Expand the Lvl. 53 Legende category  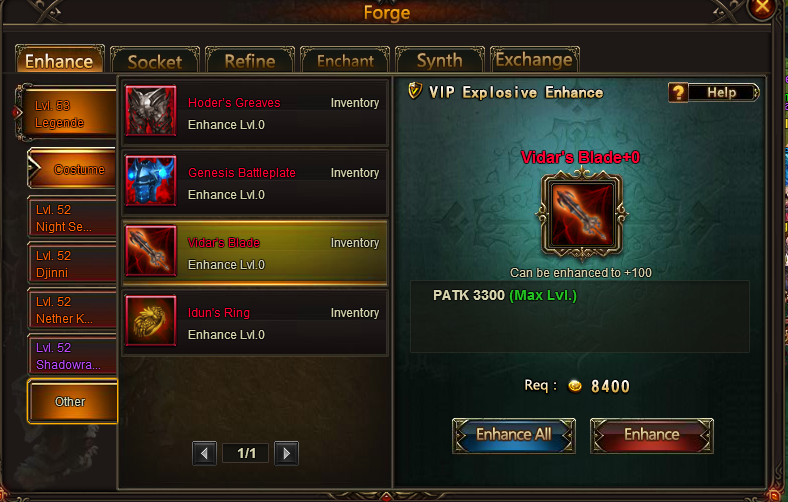(x=67, y=114)
